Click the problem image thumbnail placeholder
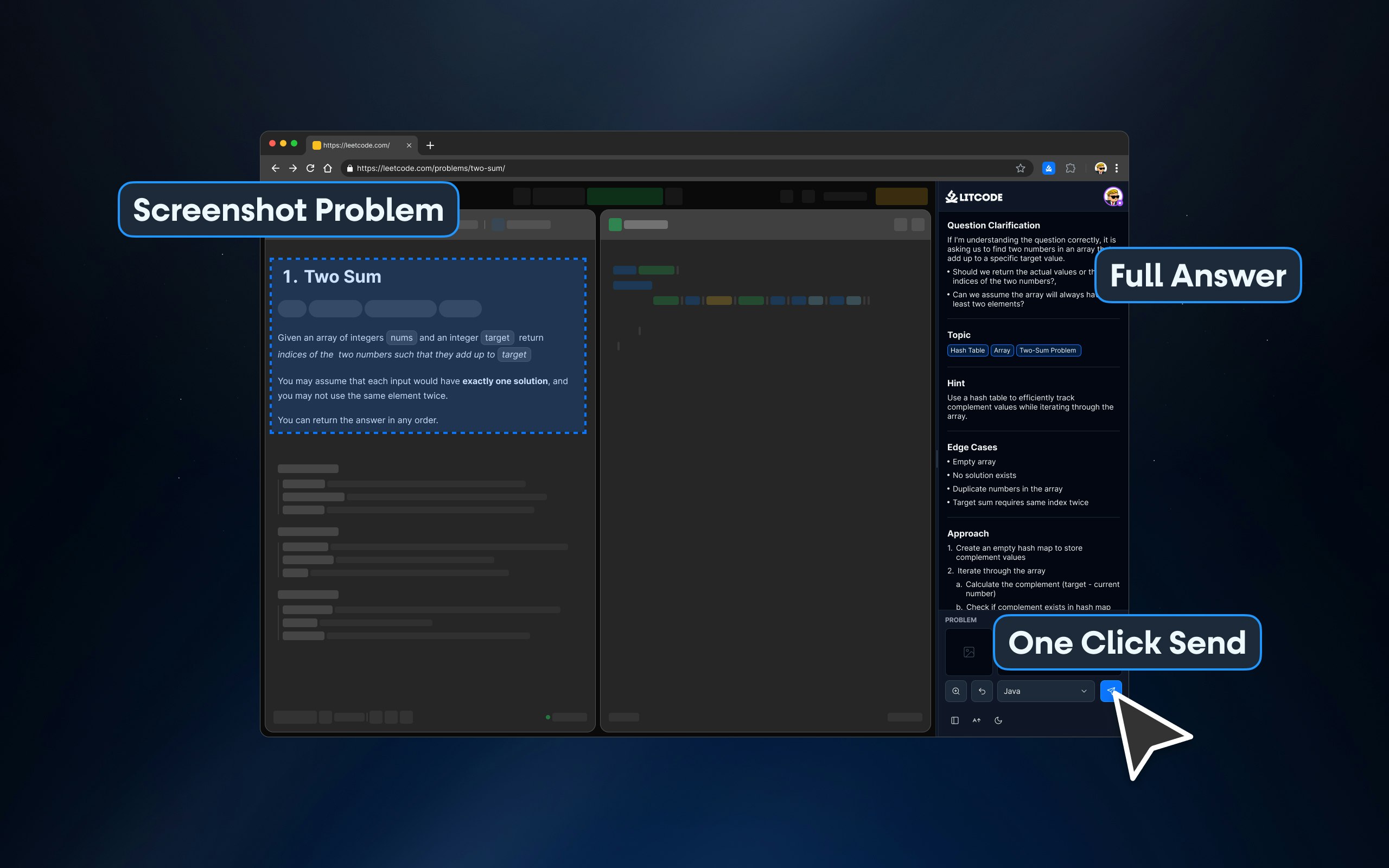Image resolution: width=1389 pixels, height=868 pixels. (x=969, y=652)
